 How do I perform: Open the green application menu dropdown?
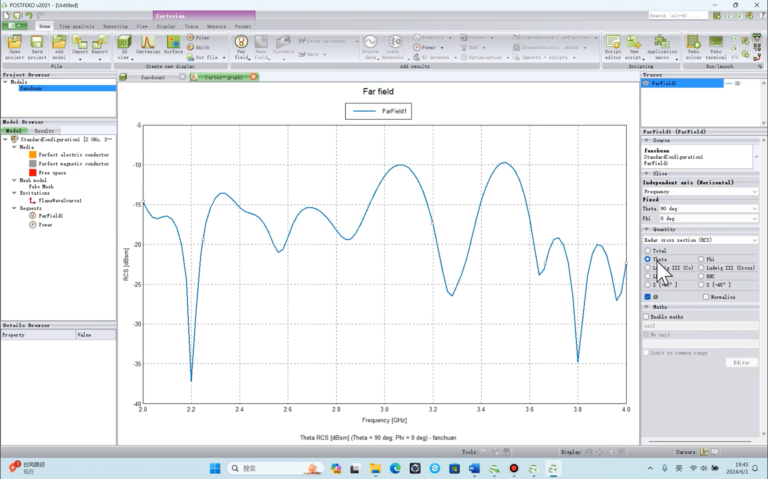point(14,25)
